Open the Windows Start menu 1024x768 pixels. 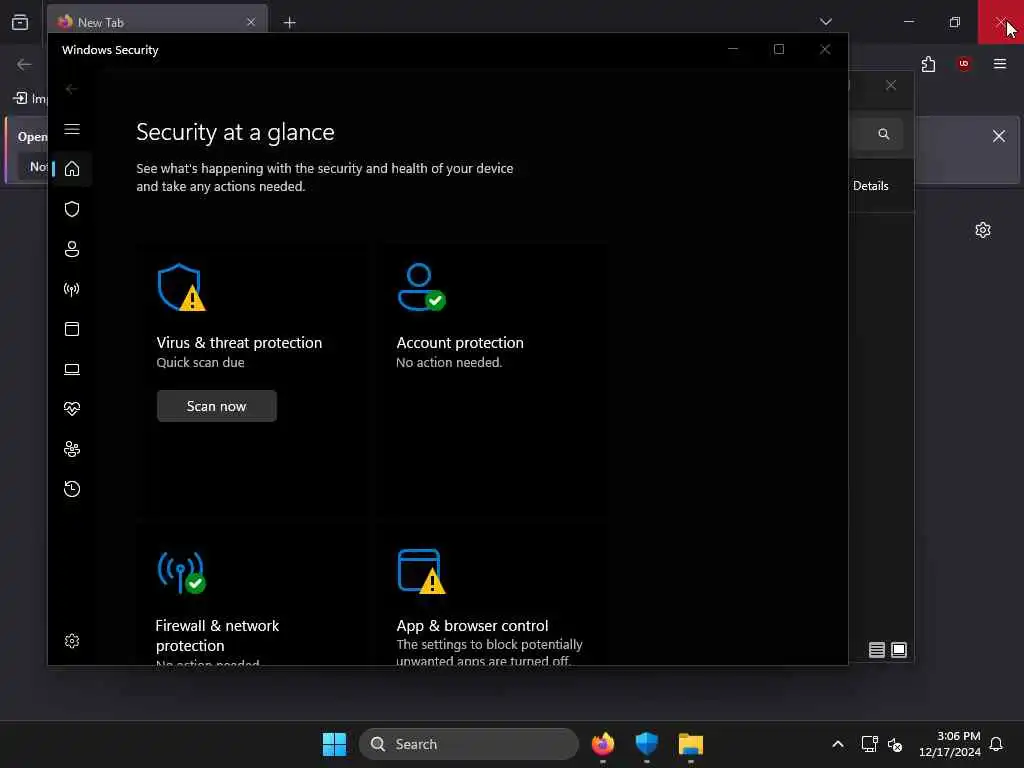(334, 744)
